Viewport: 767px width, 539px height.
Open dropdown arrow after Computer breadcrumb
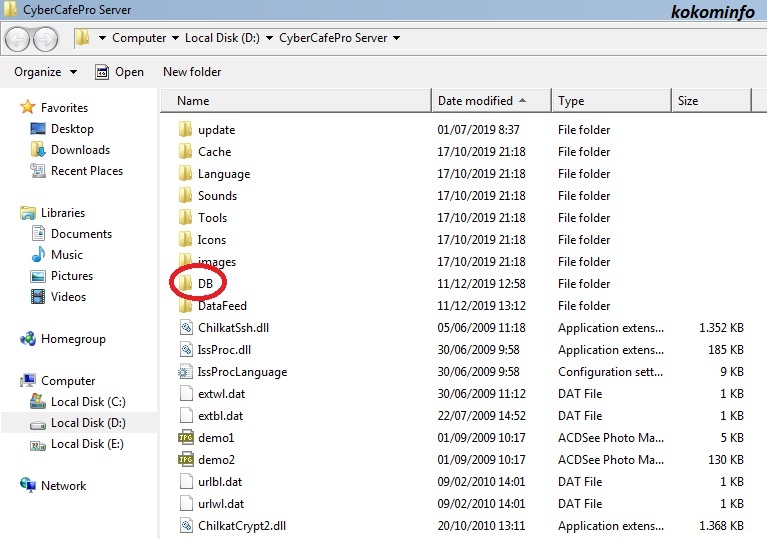[x=175, y=38]
